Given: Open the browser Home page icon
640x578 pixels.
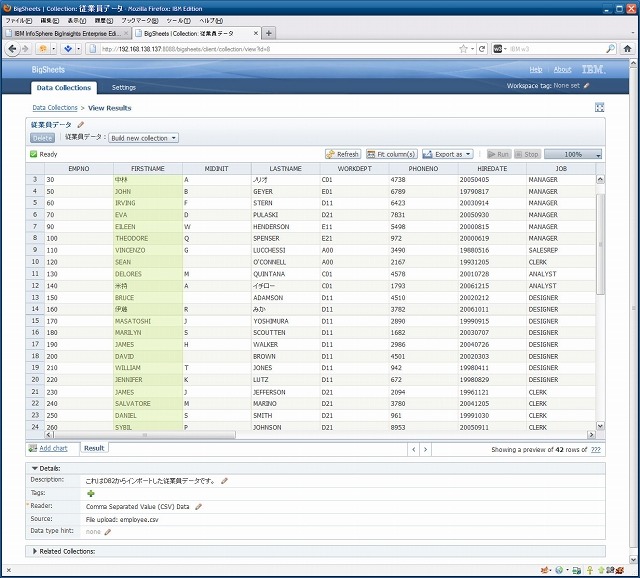Looking at the screenshot, I should 628,49.
